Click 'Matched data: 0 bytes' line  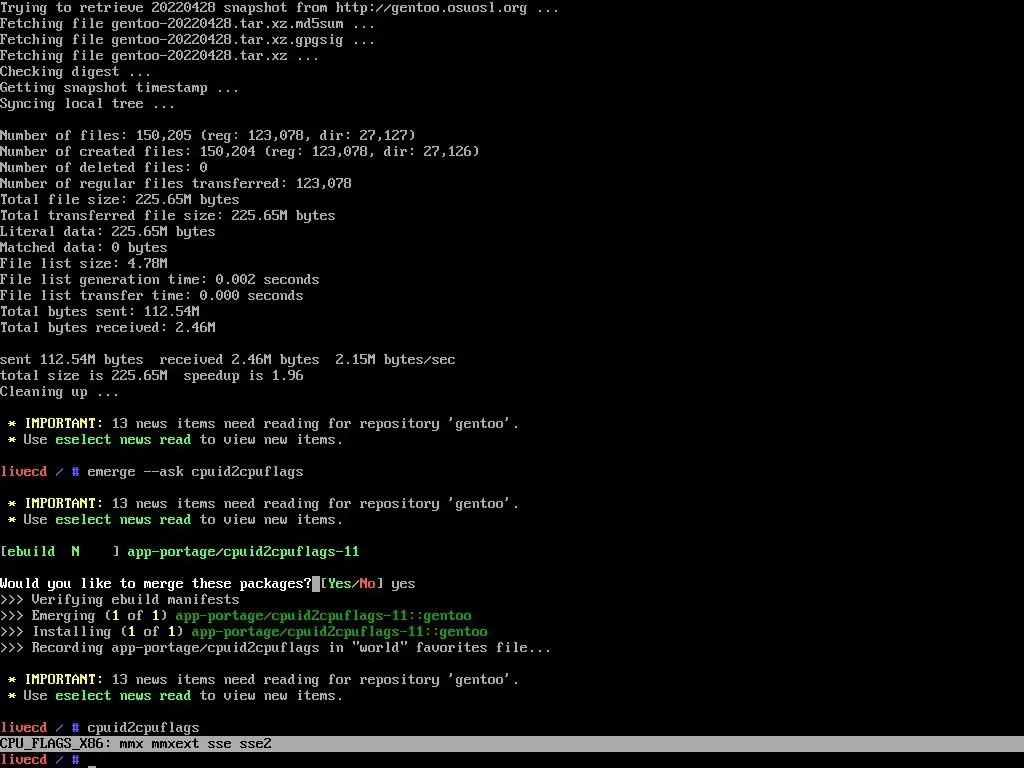click(x=84, y=248)
